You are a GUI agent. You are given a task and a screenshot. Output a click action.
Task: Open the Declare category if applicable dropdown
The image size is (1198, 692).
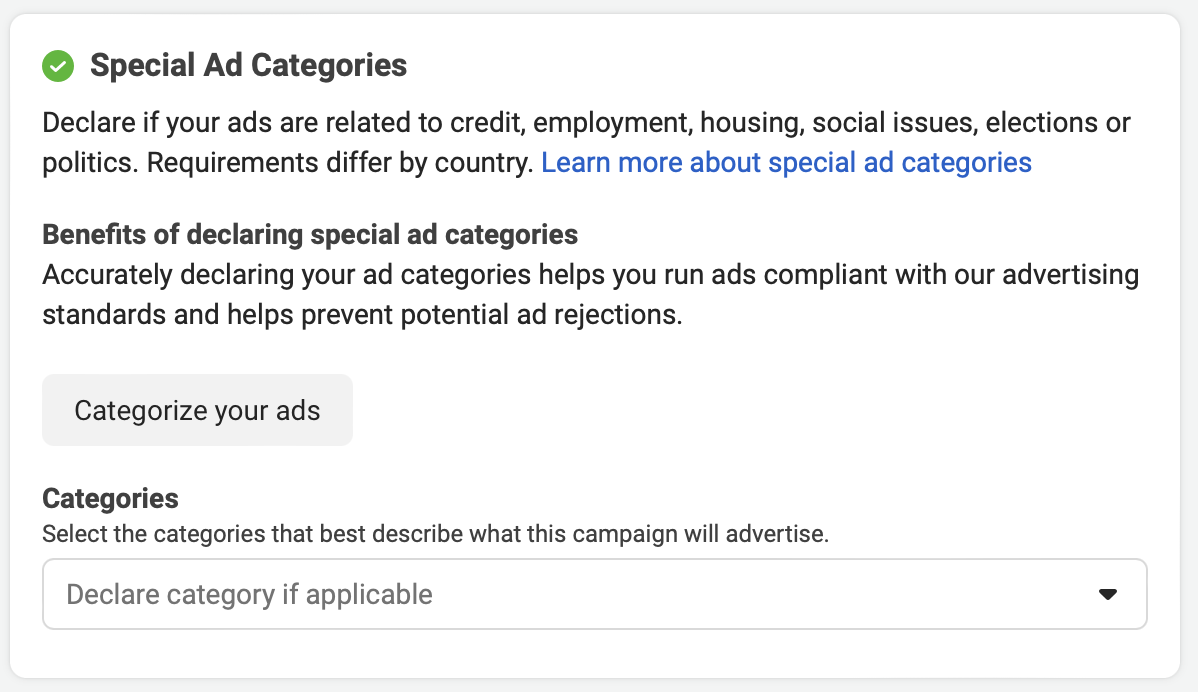(594, 594)
